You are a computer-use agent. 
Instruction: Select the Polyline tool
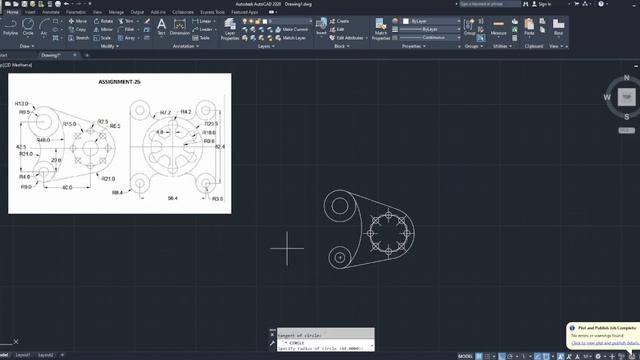(x=10, y=27)
